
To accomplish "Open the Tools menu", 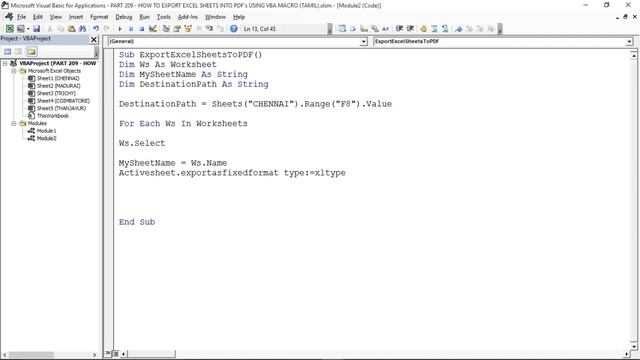I will point(163,17).
